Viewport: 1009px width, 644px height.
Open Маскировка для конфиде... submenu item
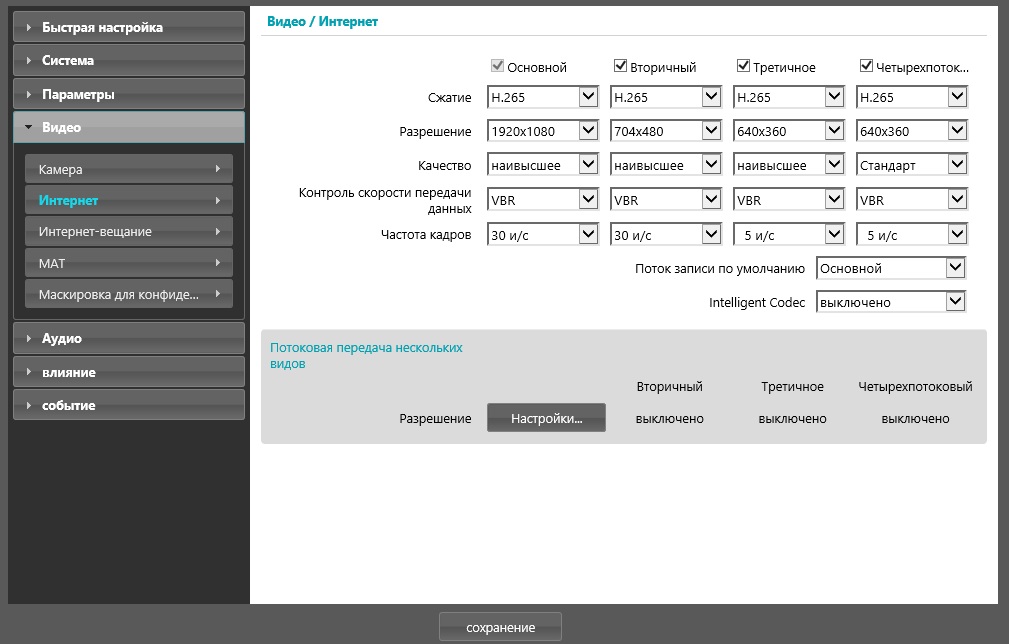[x=129, y=295]
